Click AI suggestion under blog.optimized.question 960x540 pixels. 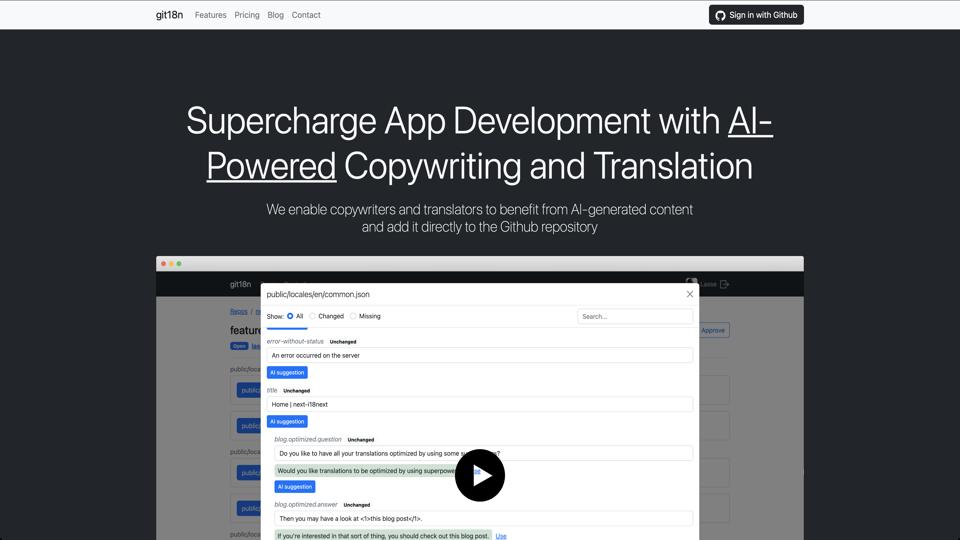click(x=295, y=486)
